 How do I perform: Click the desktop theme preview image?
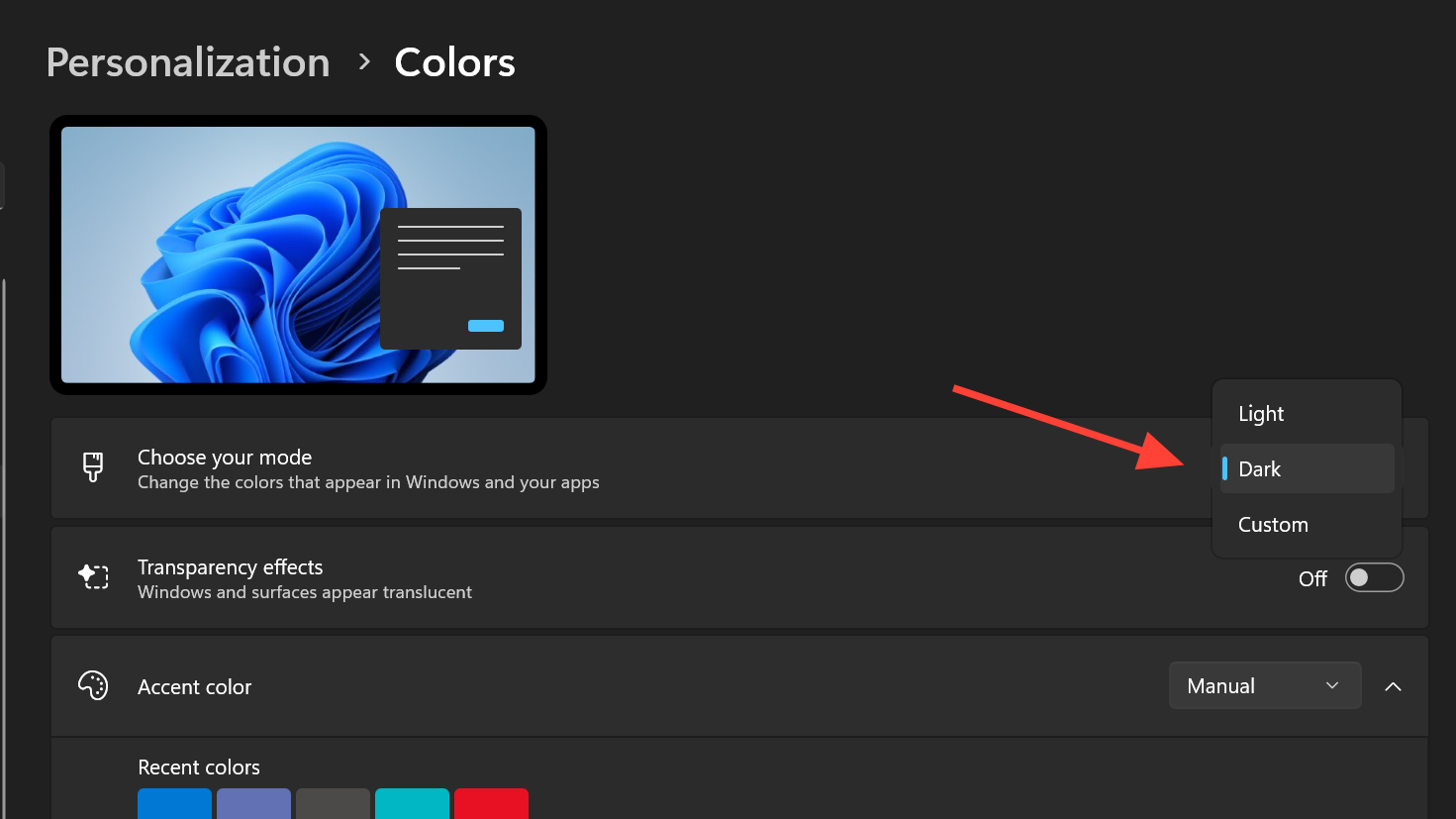click(x=298, y=255)
